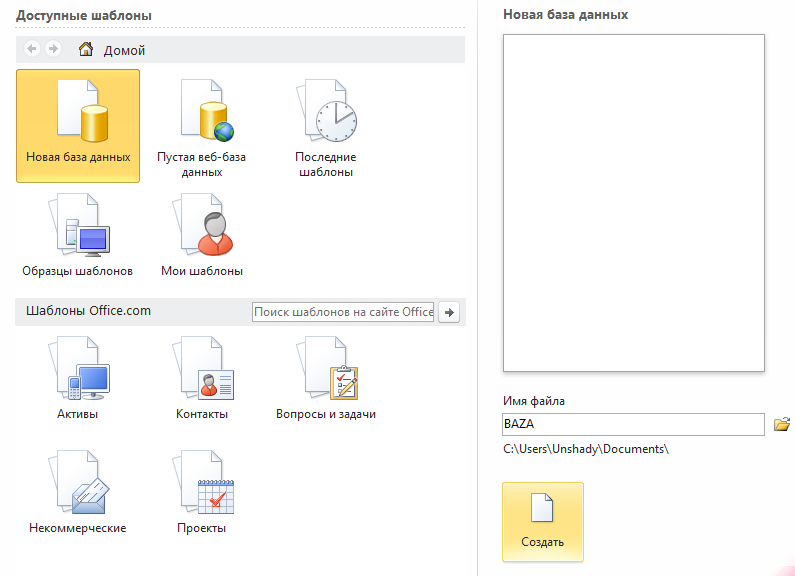Click the Создать button
This screenshot has height=576, width=795.
pyautogui.click(x=543, y=522)
